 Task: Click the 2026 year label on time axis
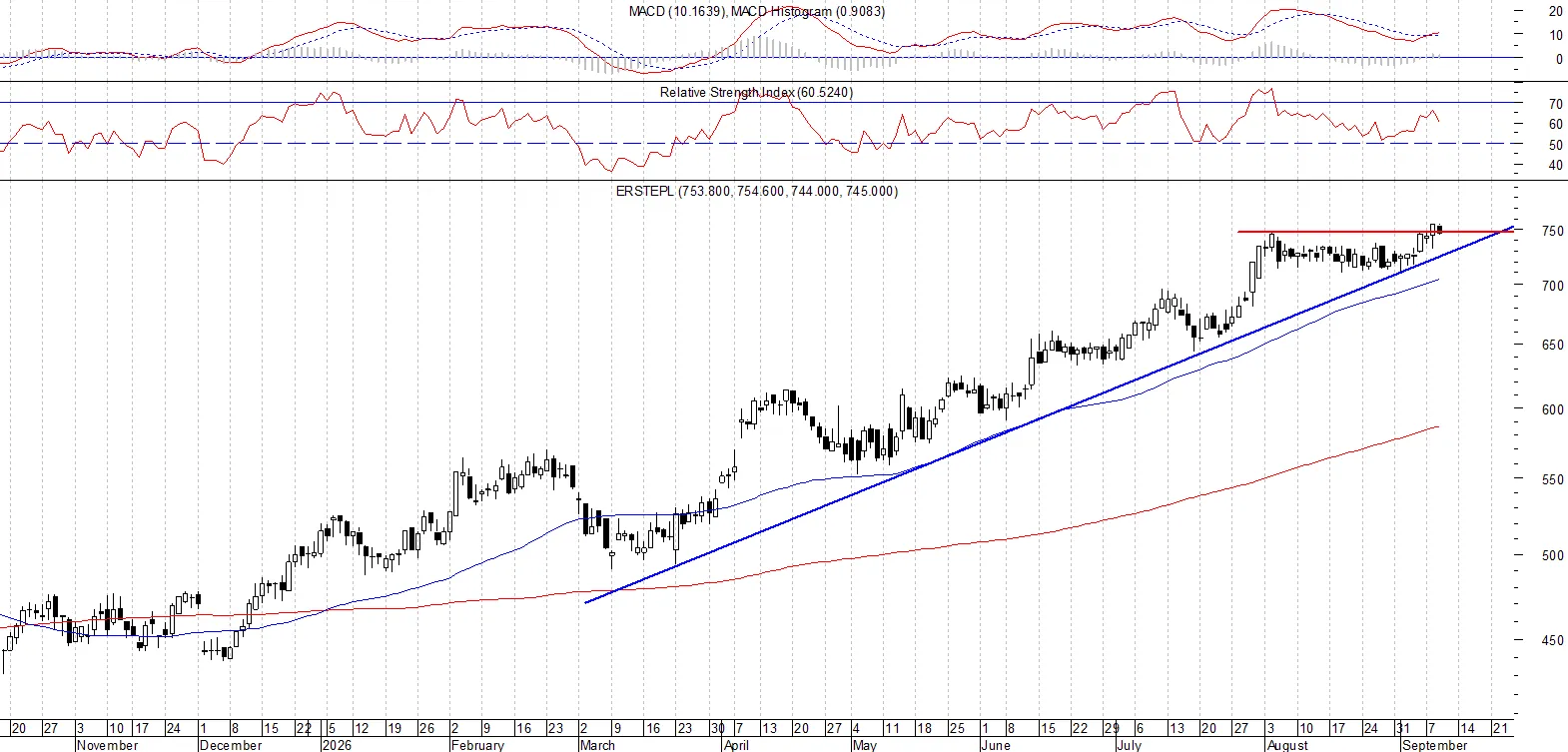tap(337, 745)
